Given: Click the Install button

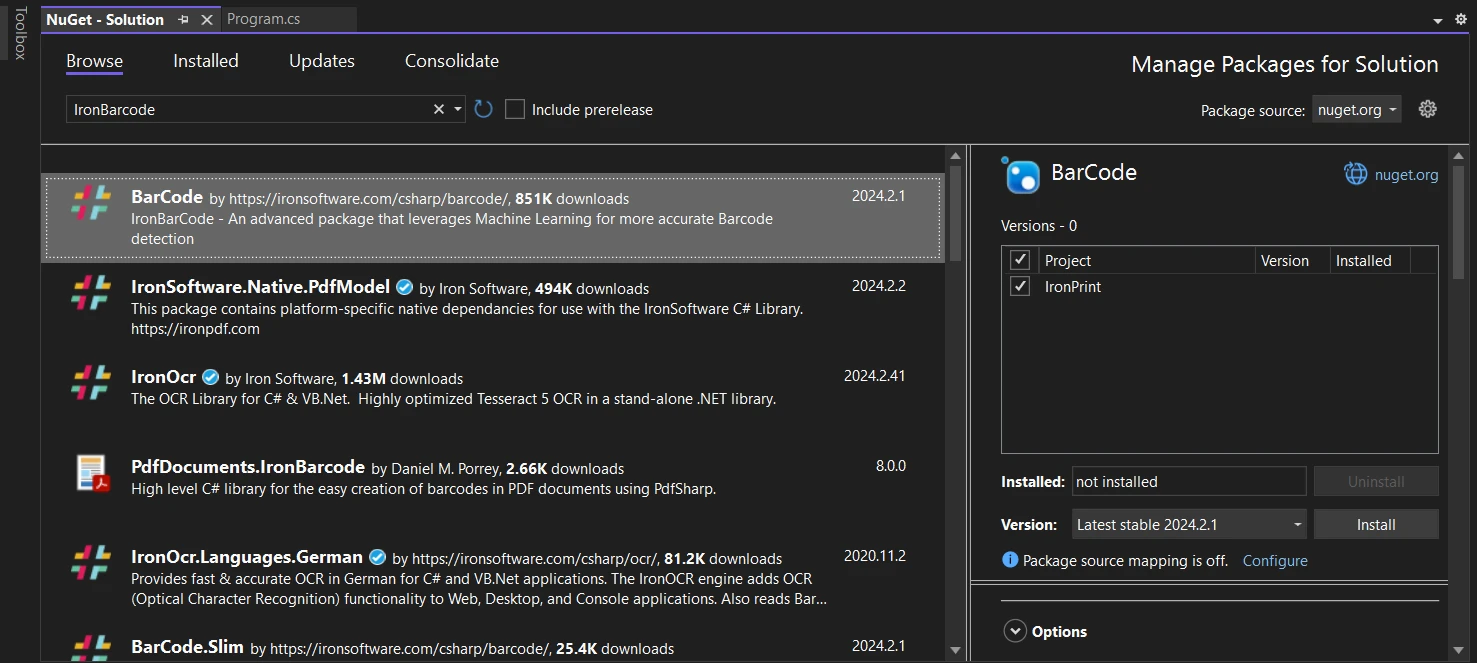Looking at the screenshot, I should pyautogui.click(x=1375, y=524).
